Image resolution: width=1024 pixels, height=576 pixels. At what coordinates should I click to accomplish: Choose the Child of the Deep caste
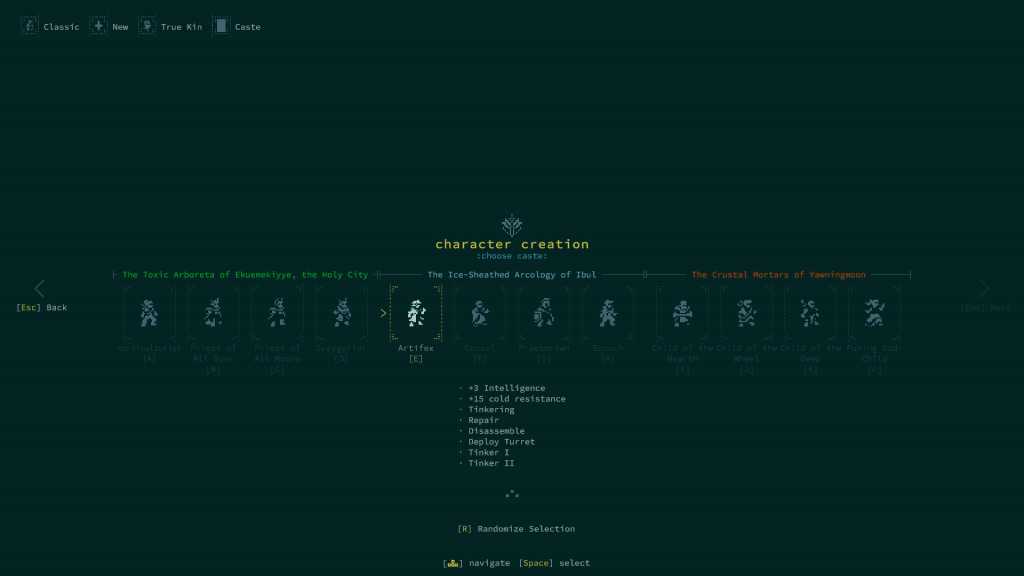(810, 313)
